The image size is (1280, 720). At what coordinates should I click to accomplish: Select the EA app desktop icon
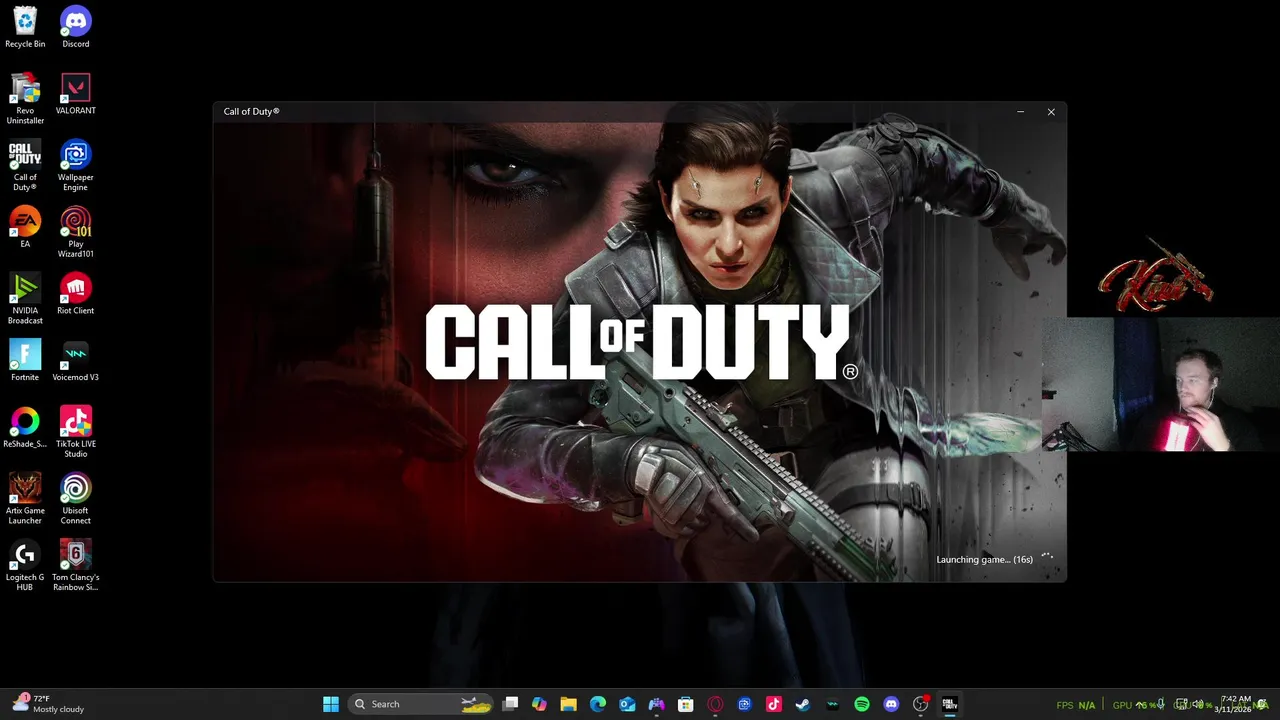click(x=25, y=227)
